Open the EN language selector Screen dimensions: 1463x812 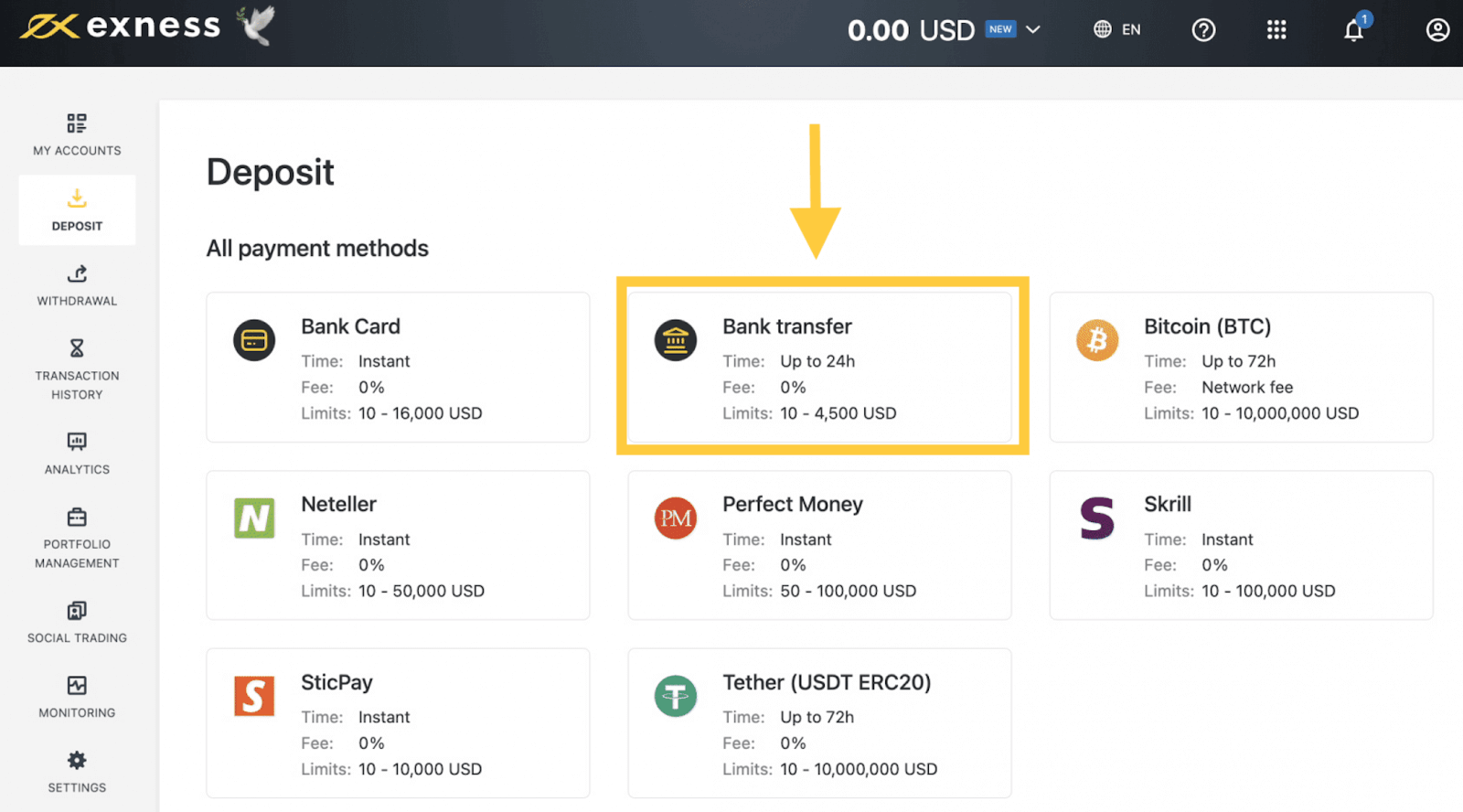1131,29
